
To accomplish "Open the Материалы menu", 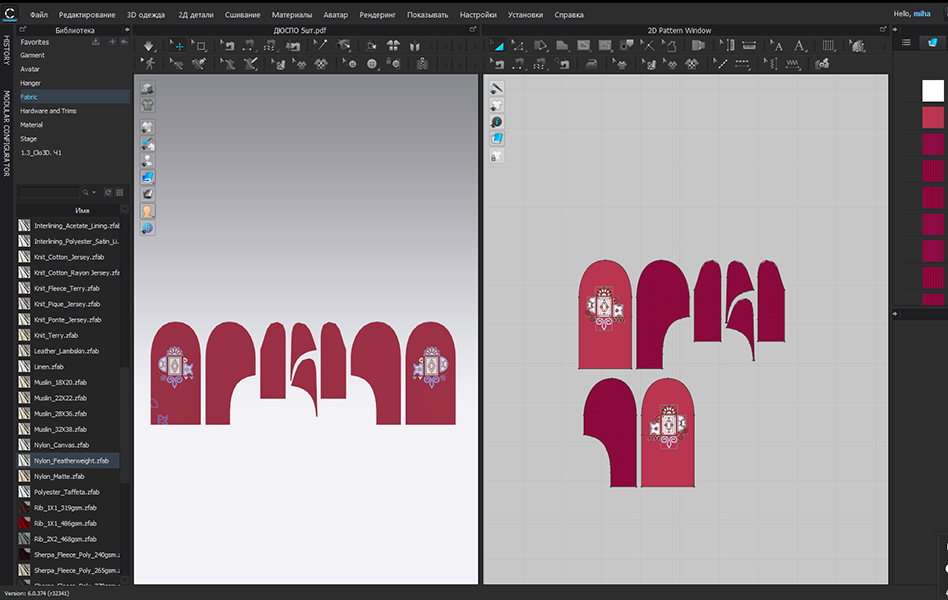I will (x=292, y=15).
